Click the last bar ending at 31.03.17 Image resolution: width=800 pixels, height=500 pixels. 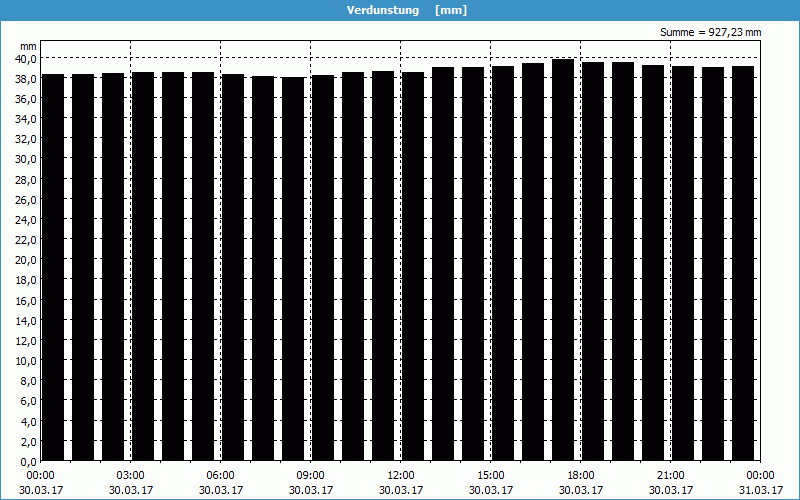[x=743, y=264]
